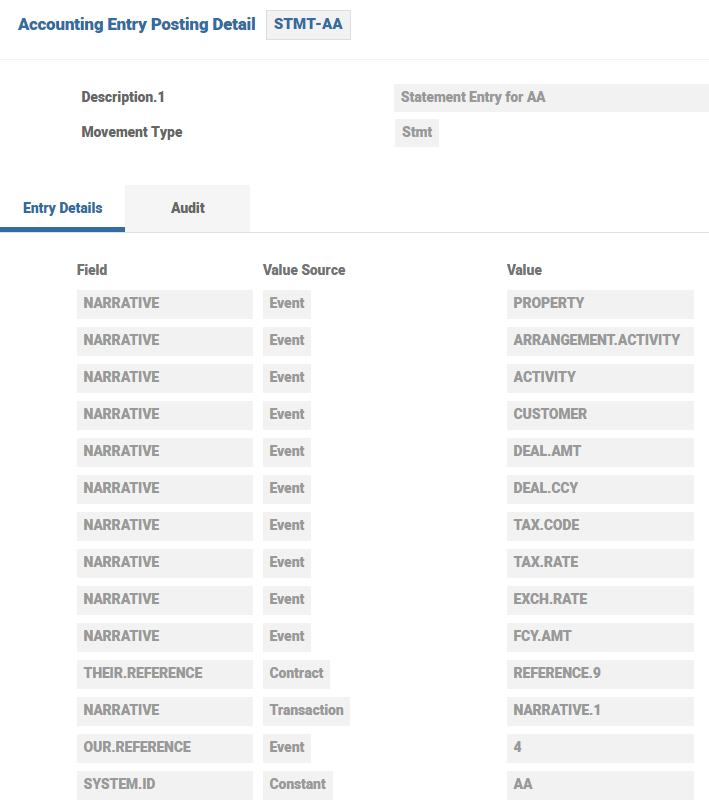Select the ARRANGEMENT.ACTIVITY value field
The image size is (709, 809).
coord(600,341)
